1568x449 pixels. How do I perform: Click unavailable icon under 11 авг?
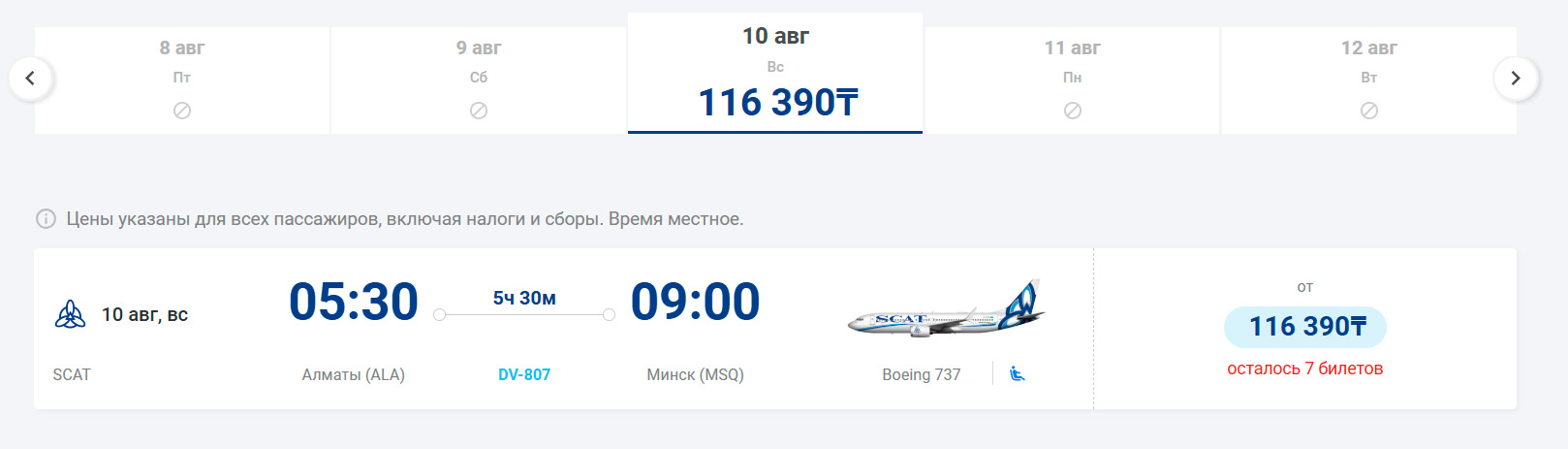tap(1072, 111)
